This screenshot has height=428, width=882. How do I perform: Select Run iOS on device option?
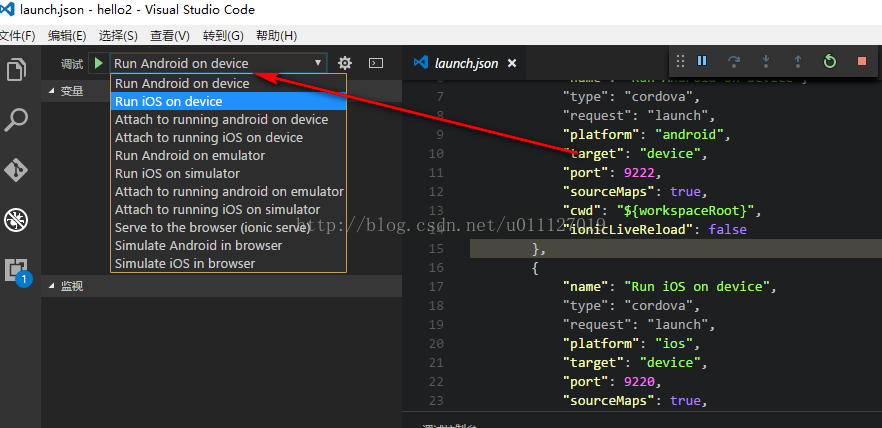(228, 101)
